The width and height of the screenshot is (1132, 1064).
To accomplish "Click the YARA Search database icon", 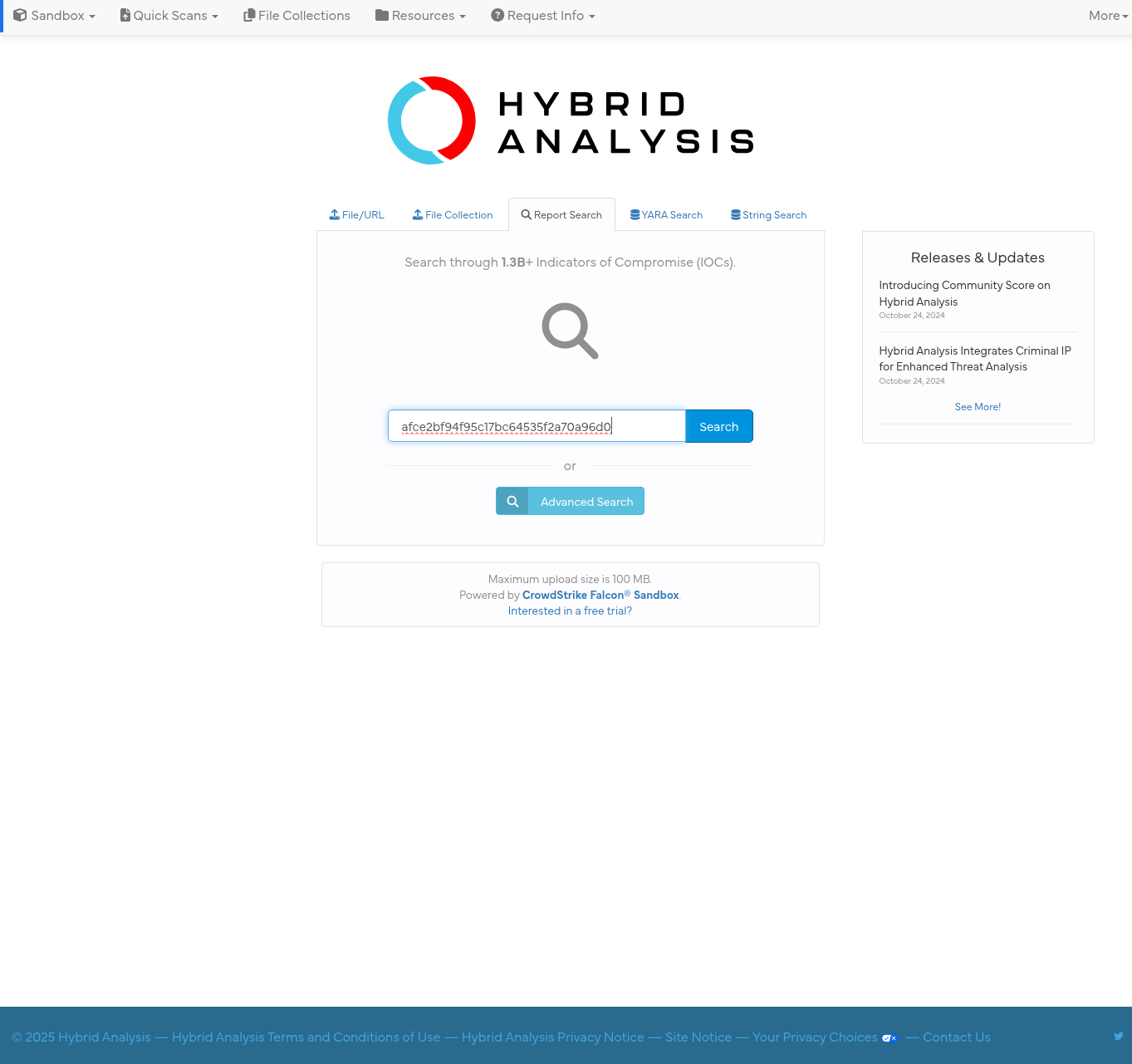I will click(635, 214).
